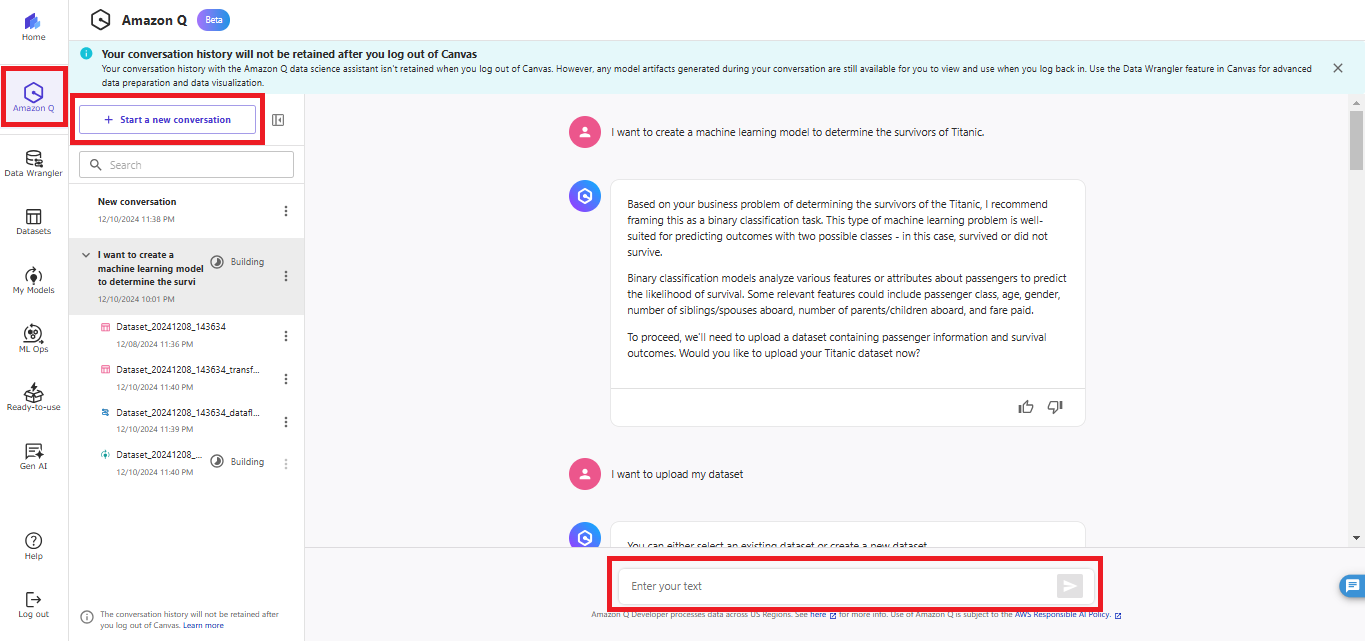This screenshot has width=1365, height=641.
Task: Click the Amazon Q avatar beside binary classification reply
Action: 585,196
